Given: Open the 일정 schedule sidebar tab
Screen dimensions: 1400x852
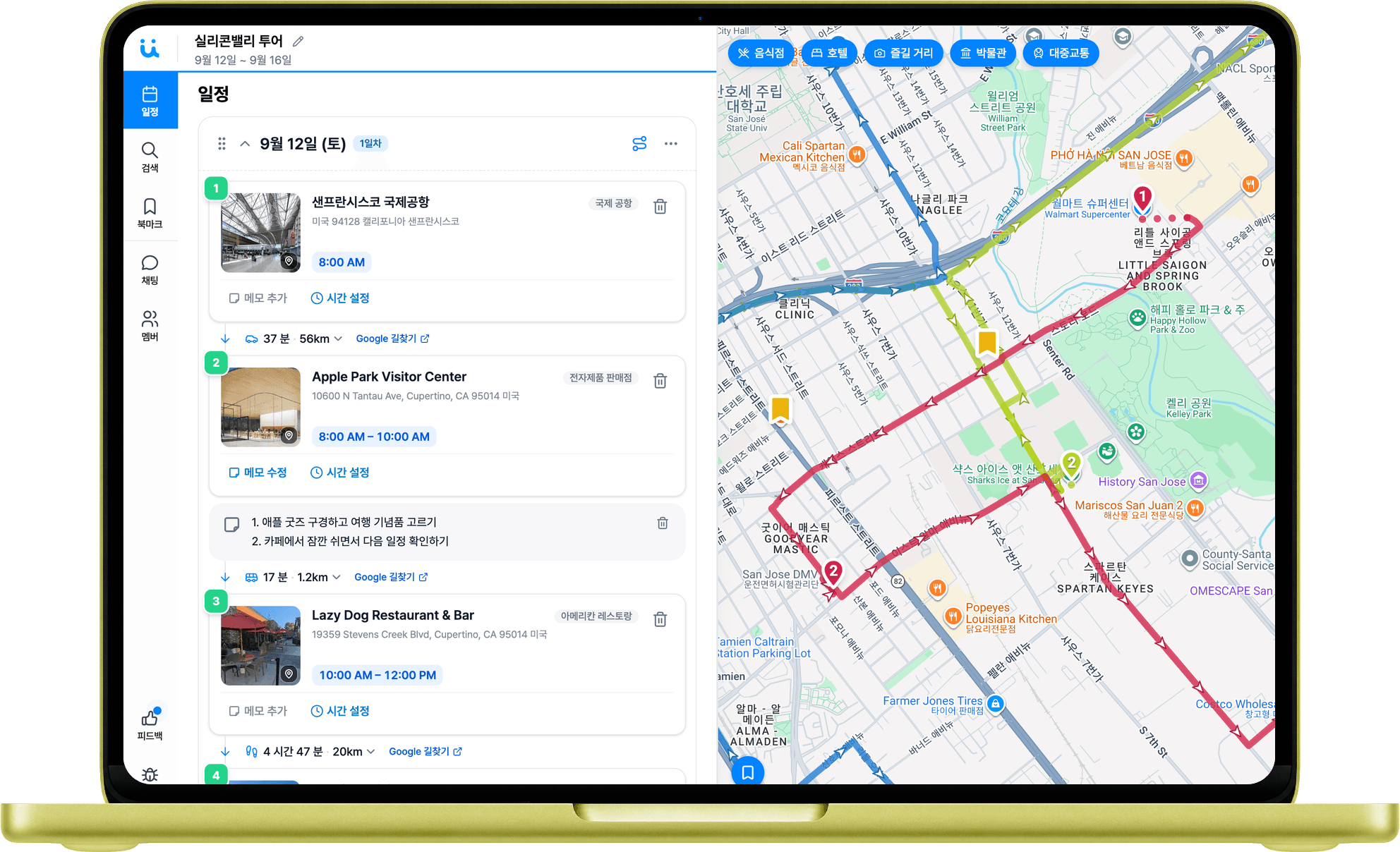Looking at the screenshot, I should point(150,101).
